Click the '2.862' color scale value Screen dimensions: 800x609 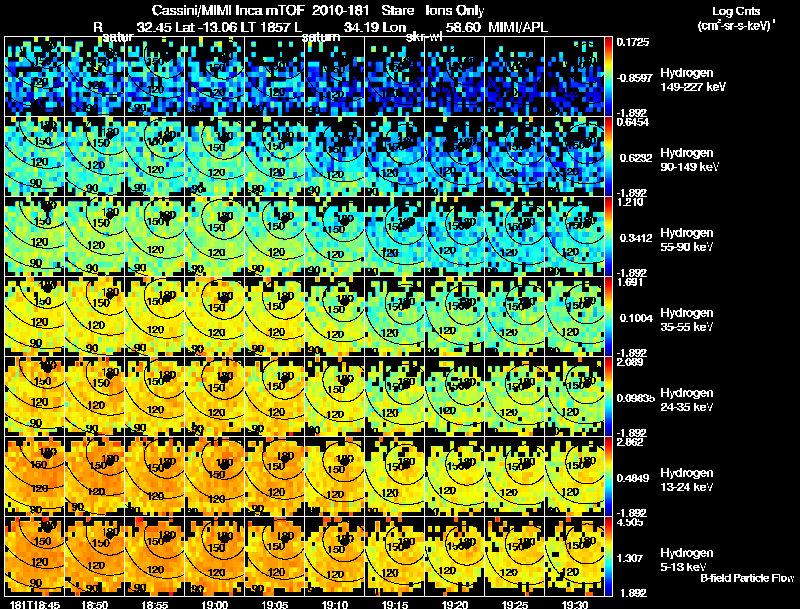pos(630,442)
